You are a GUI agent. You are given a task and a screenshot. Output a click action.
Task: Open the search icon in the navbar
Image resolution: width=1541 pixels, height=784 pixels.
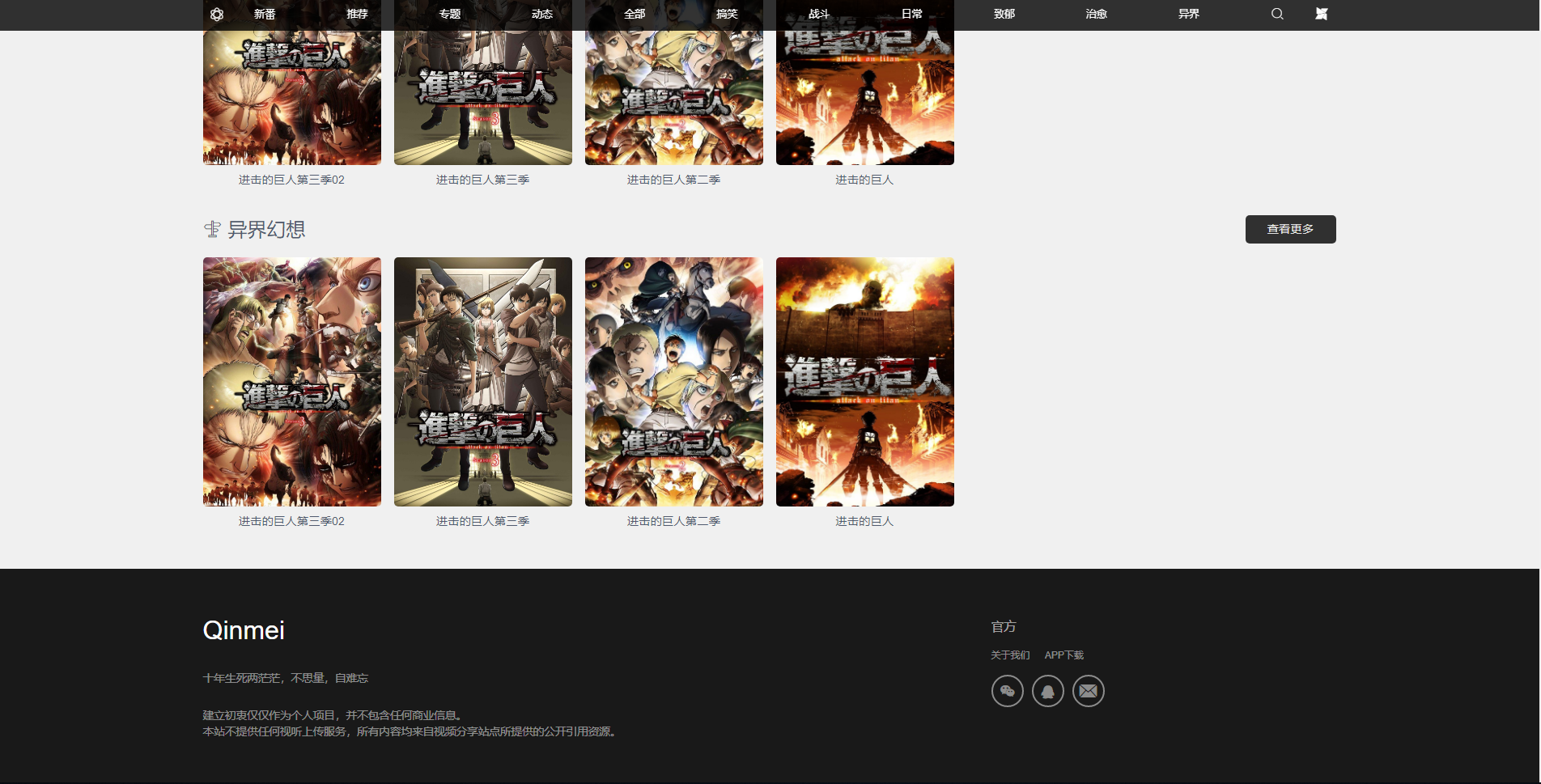click(x=1277, y=14)
